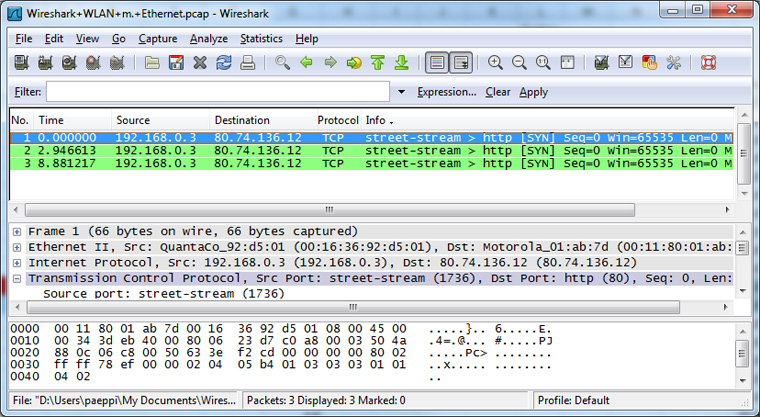Find a packet with magnifier icon

(282, 63)
